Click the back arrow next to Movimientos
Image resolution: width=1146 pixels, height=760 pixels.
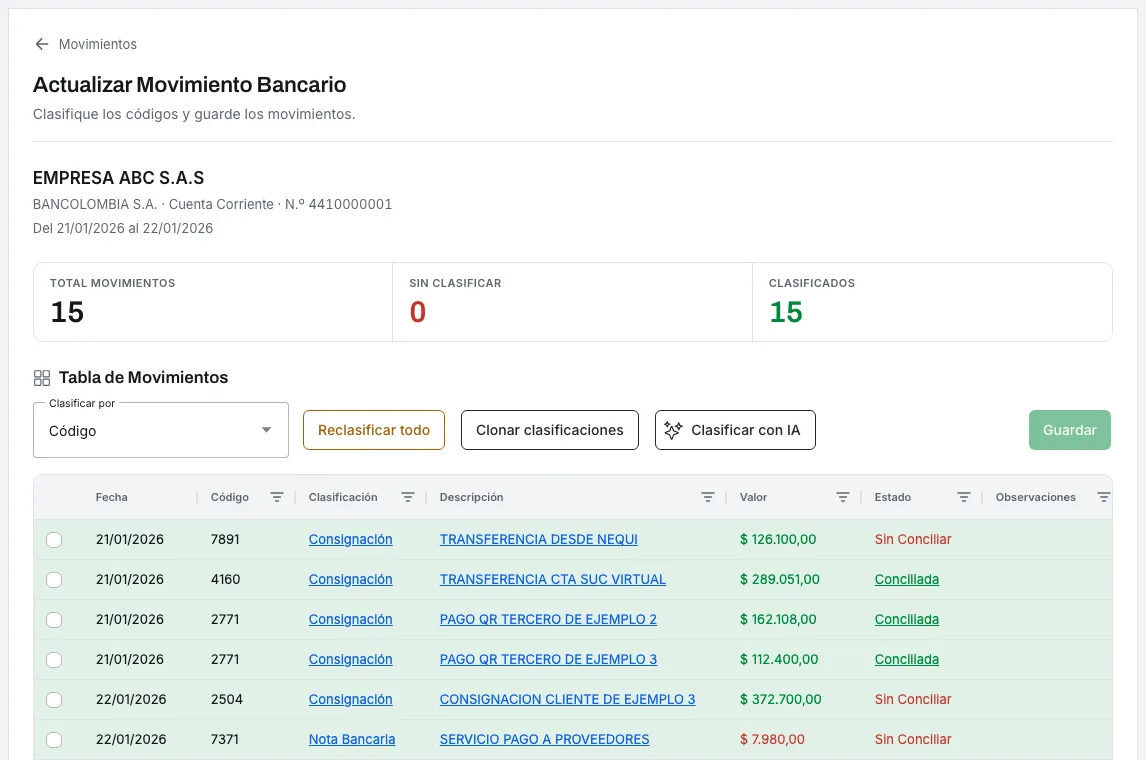pos(42,45)
